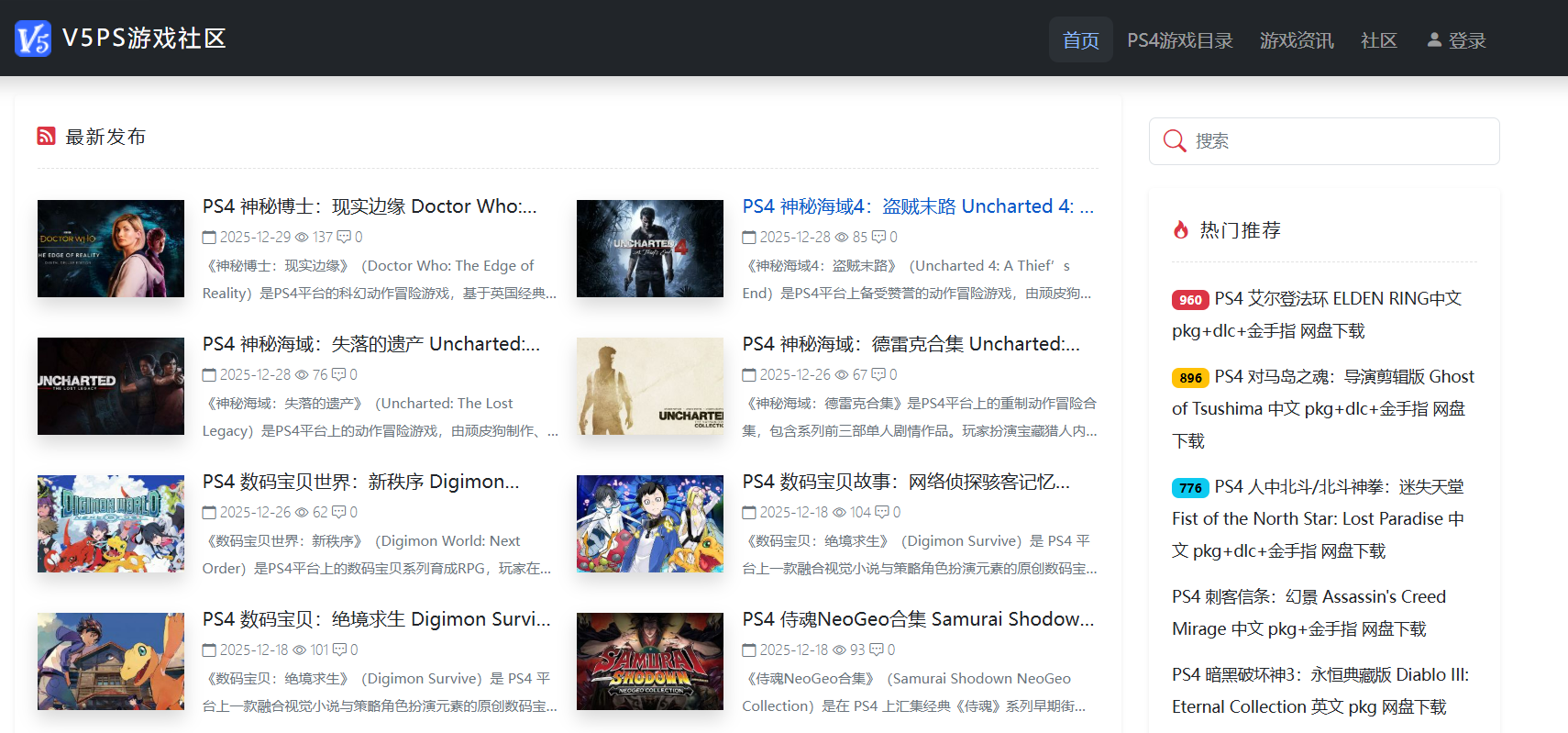Click comment icon on 失落的遗产 post

click(338, 374)
